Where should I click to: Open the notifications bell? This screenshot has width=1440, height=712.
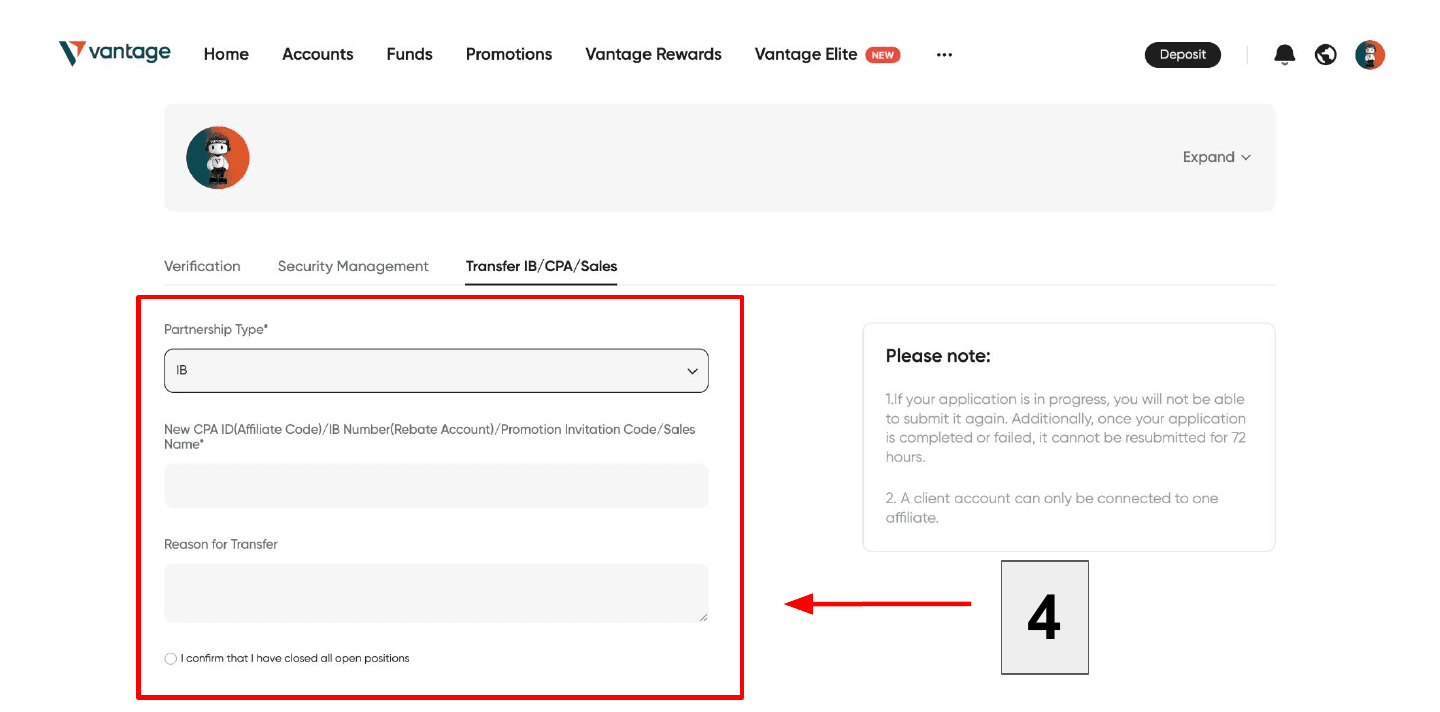pyautogui.click(x=1285, y=55)
